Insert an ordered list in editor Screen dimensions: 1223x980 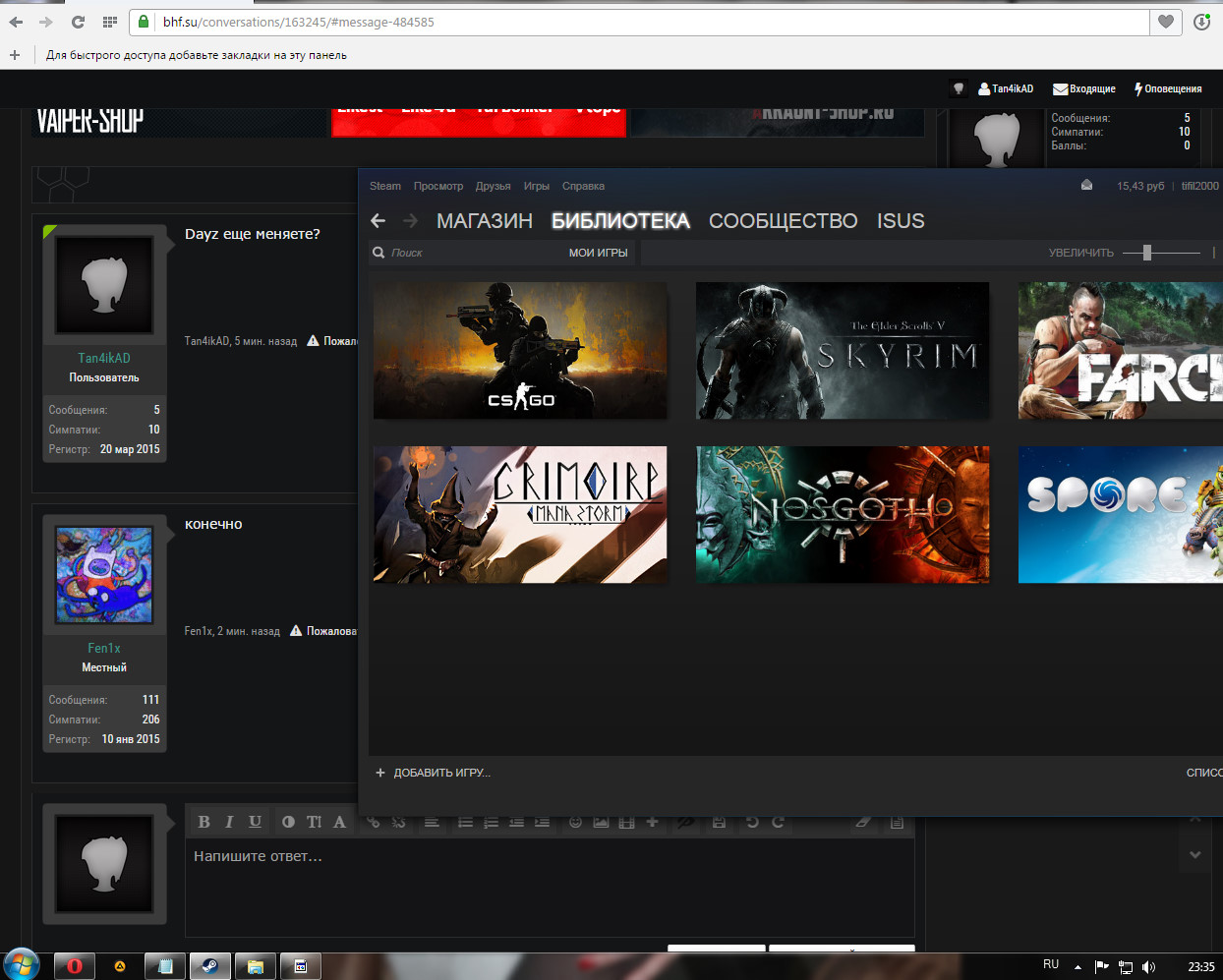tap(491, 822)
